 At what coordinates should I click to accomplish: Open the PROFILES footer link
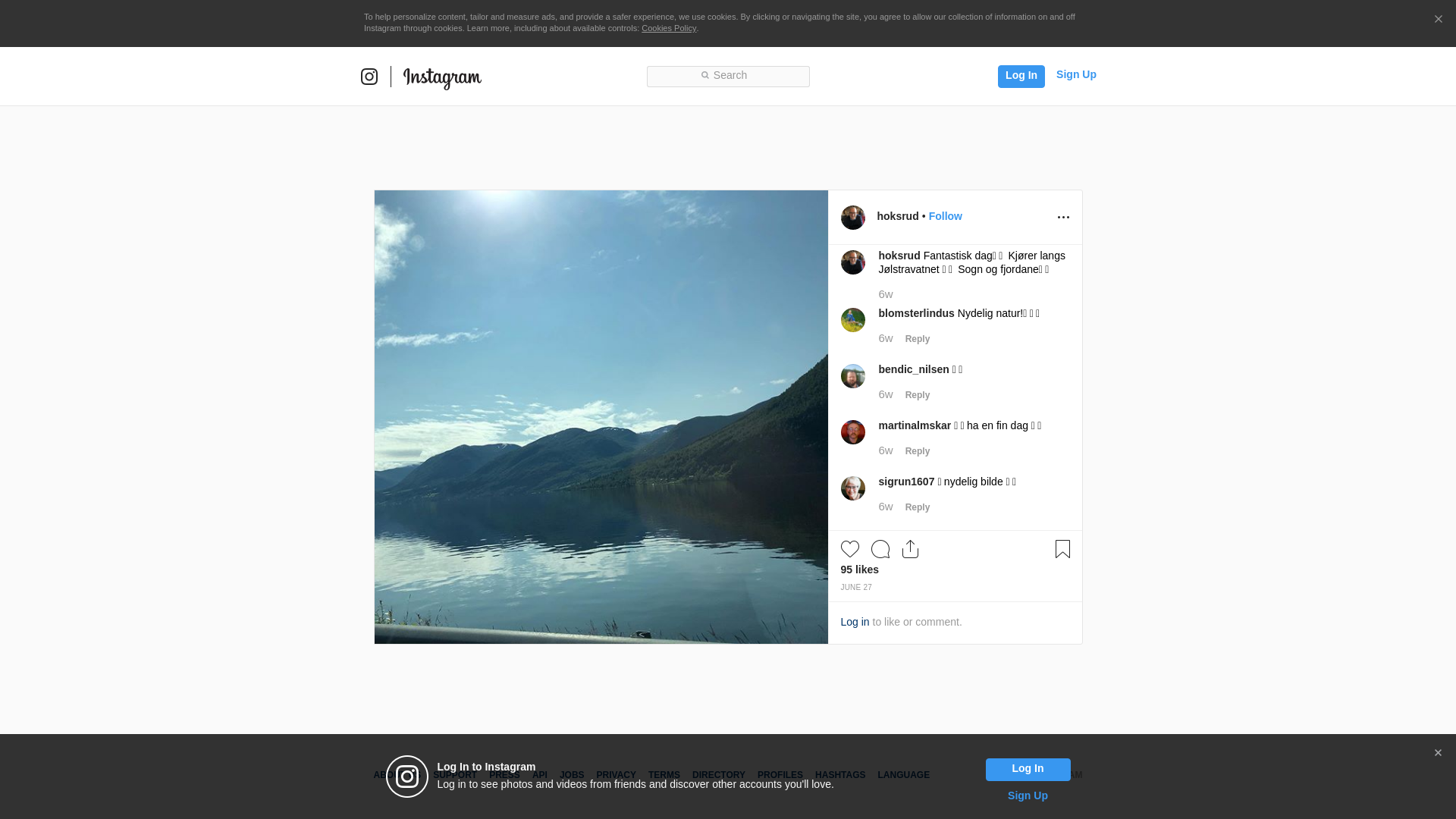(x=780, y=775)
